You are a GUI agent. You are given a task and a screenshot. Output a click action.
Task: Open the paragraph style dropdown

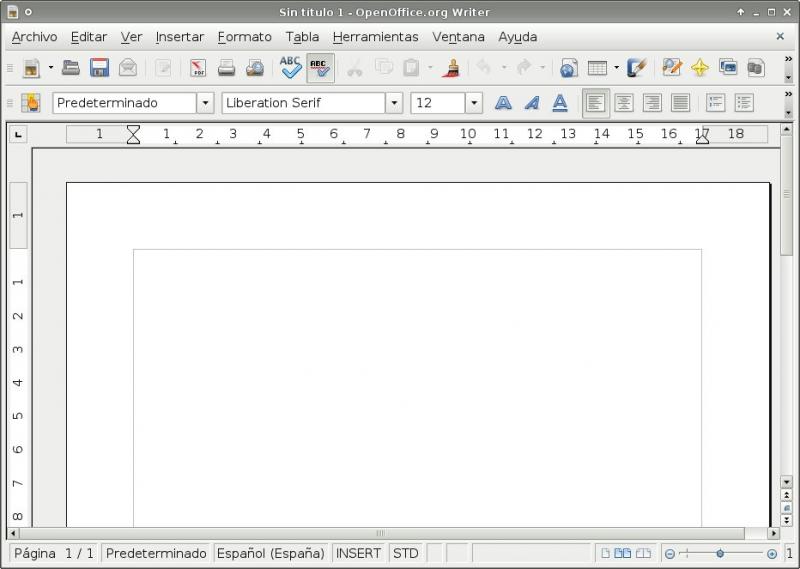[205, 103]
